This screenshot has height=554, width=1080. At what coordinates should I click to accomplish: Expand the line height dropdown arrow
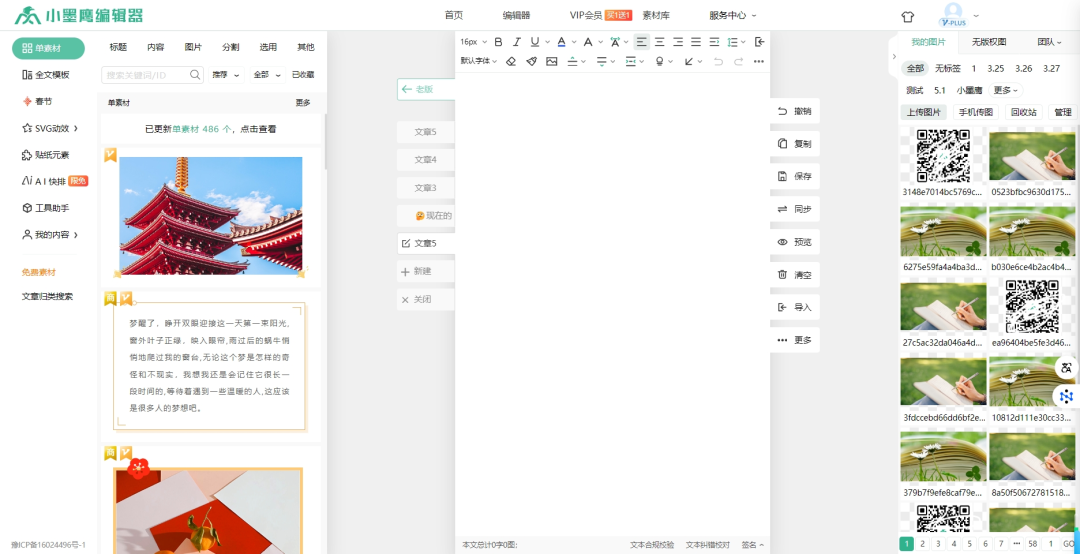point(745,42)
